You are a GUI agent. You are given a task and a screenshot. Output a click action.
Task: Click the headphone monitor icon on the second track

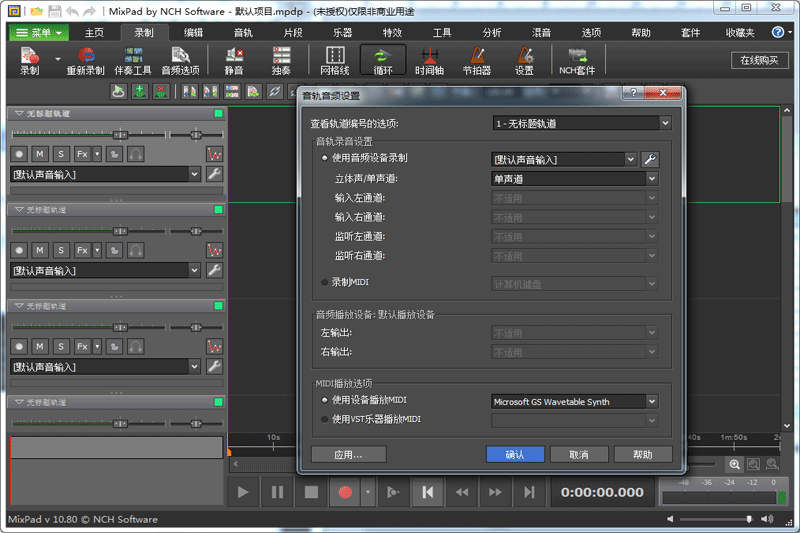click(136, 250)
